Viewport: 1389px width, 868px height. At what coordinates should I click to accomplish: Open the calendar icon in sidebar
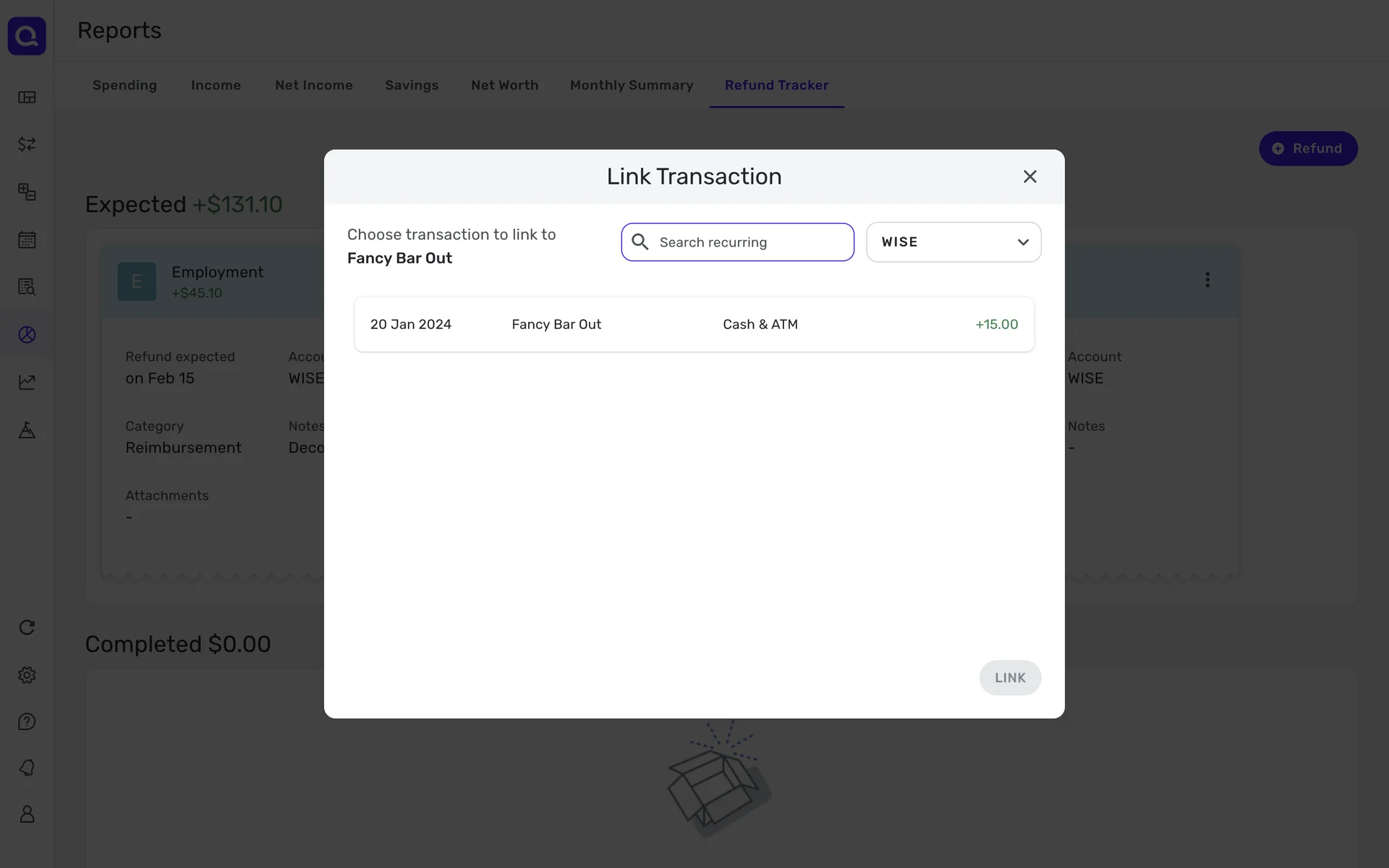coord(27,239)
